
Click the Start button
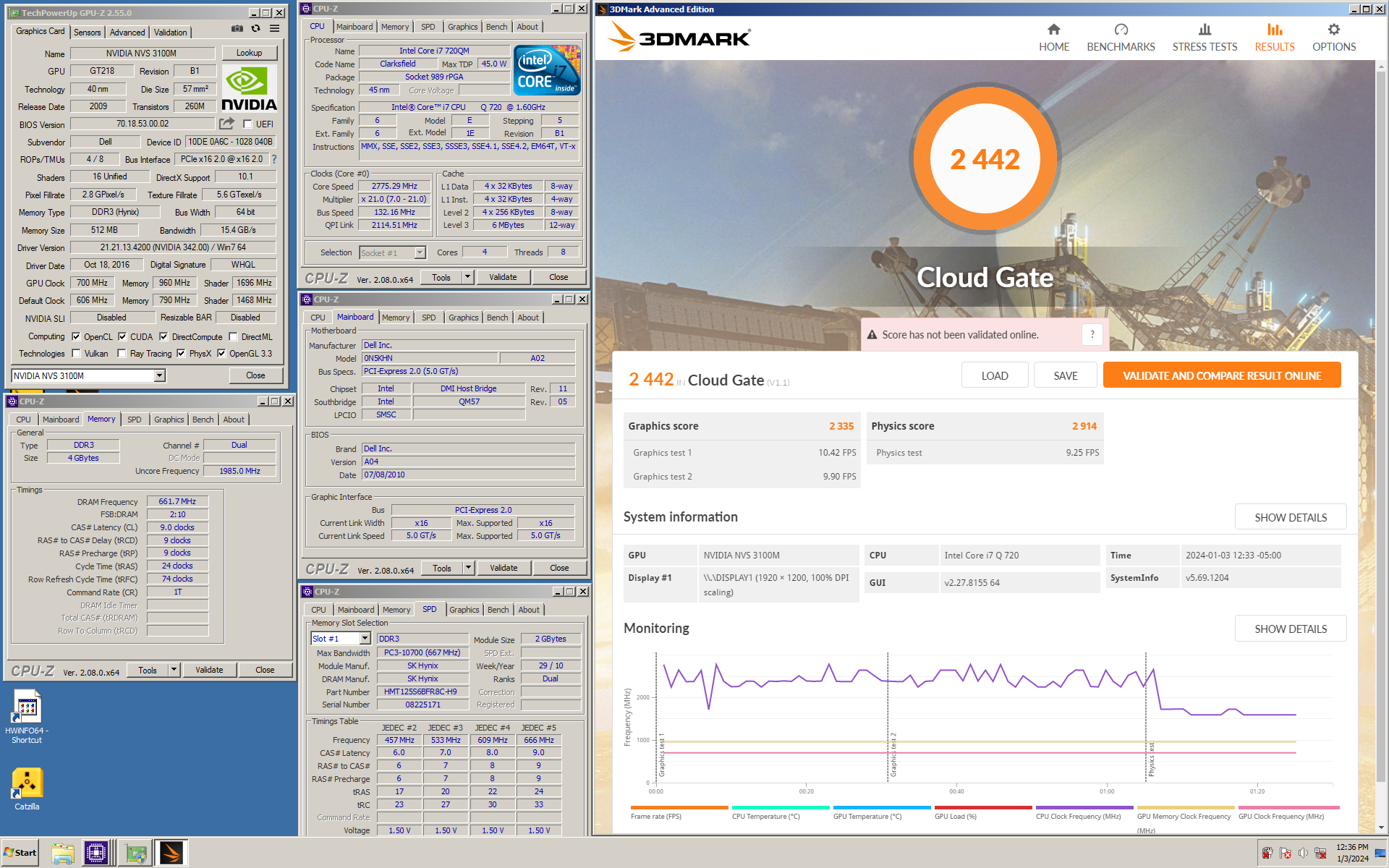click(20, 853)
